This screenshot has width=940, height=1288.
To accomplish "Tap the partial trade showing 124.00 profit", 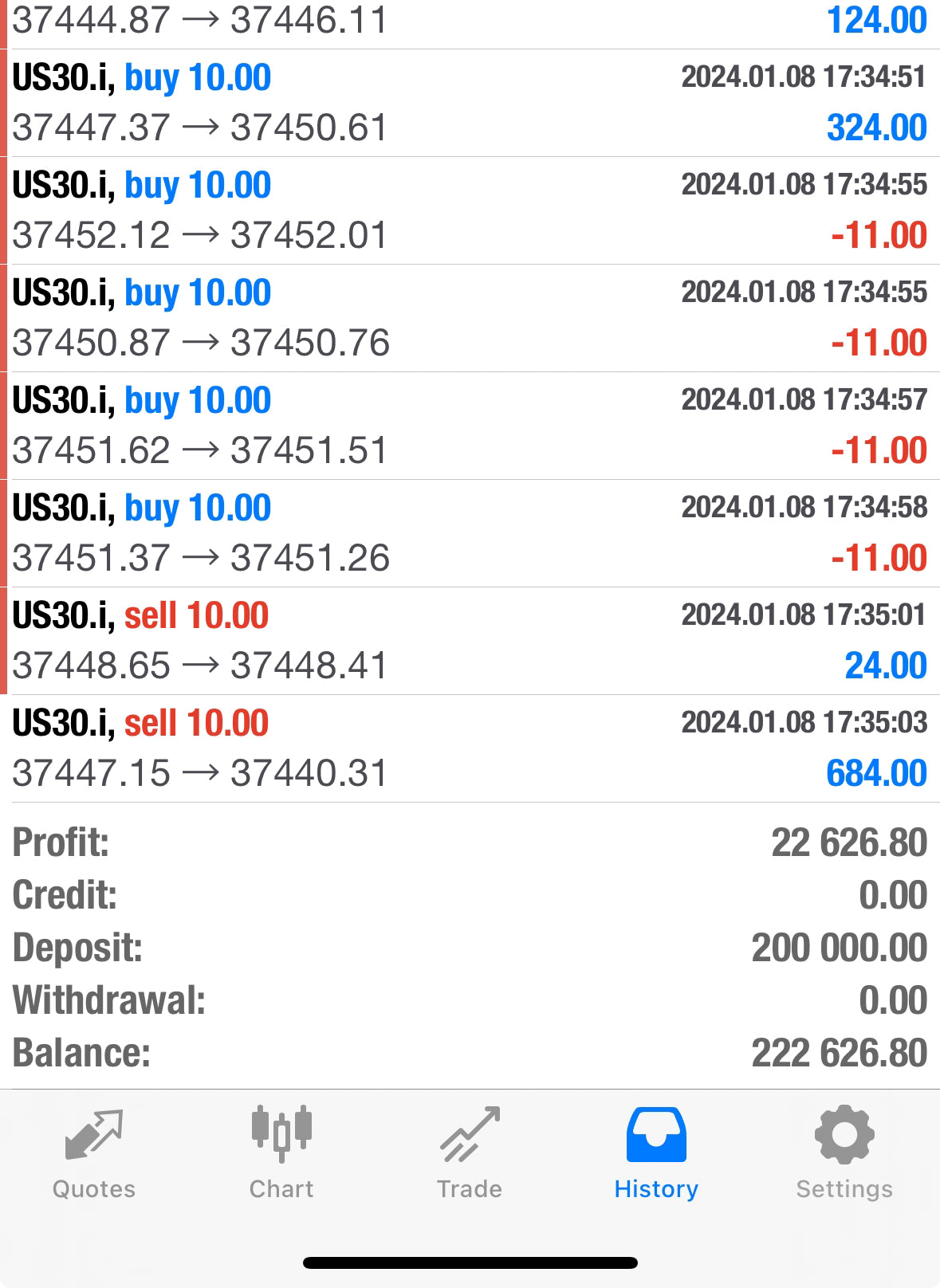I will pyautogui.click(x=470, y=21).
